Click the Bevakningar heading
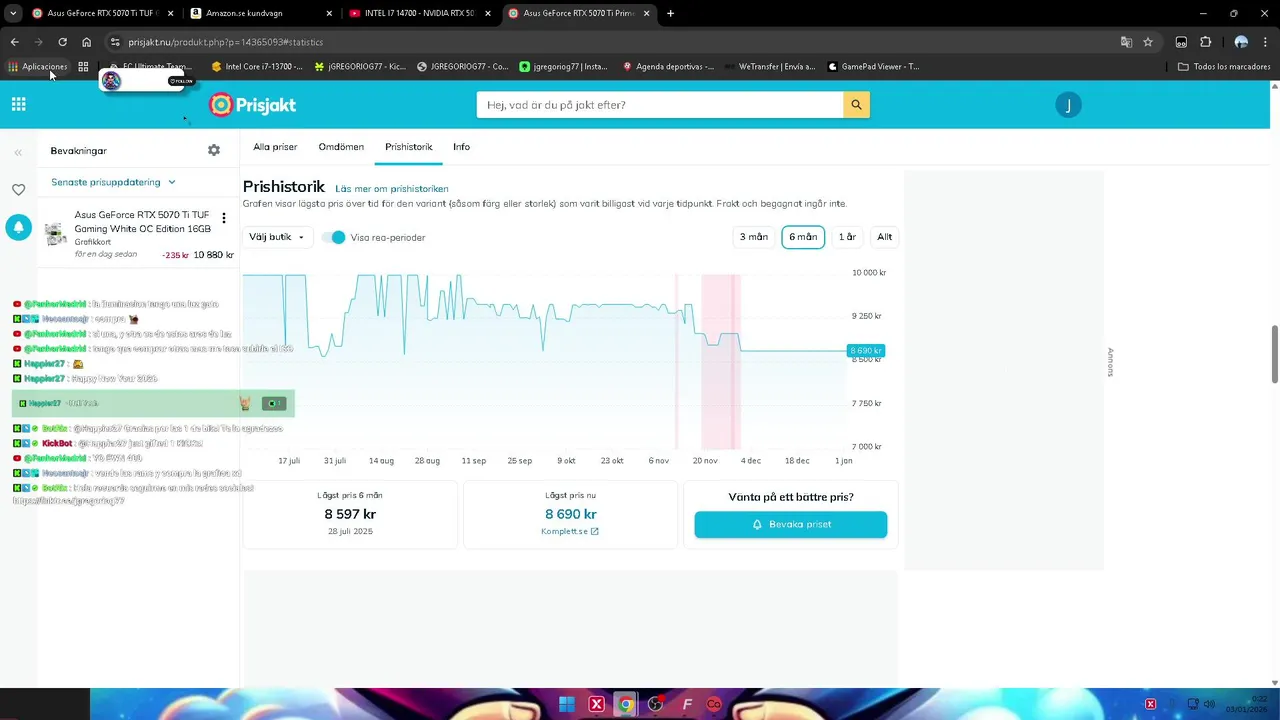Viewport: 1280px width, 720px height. pos(78,151)
